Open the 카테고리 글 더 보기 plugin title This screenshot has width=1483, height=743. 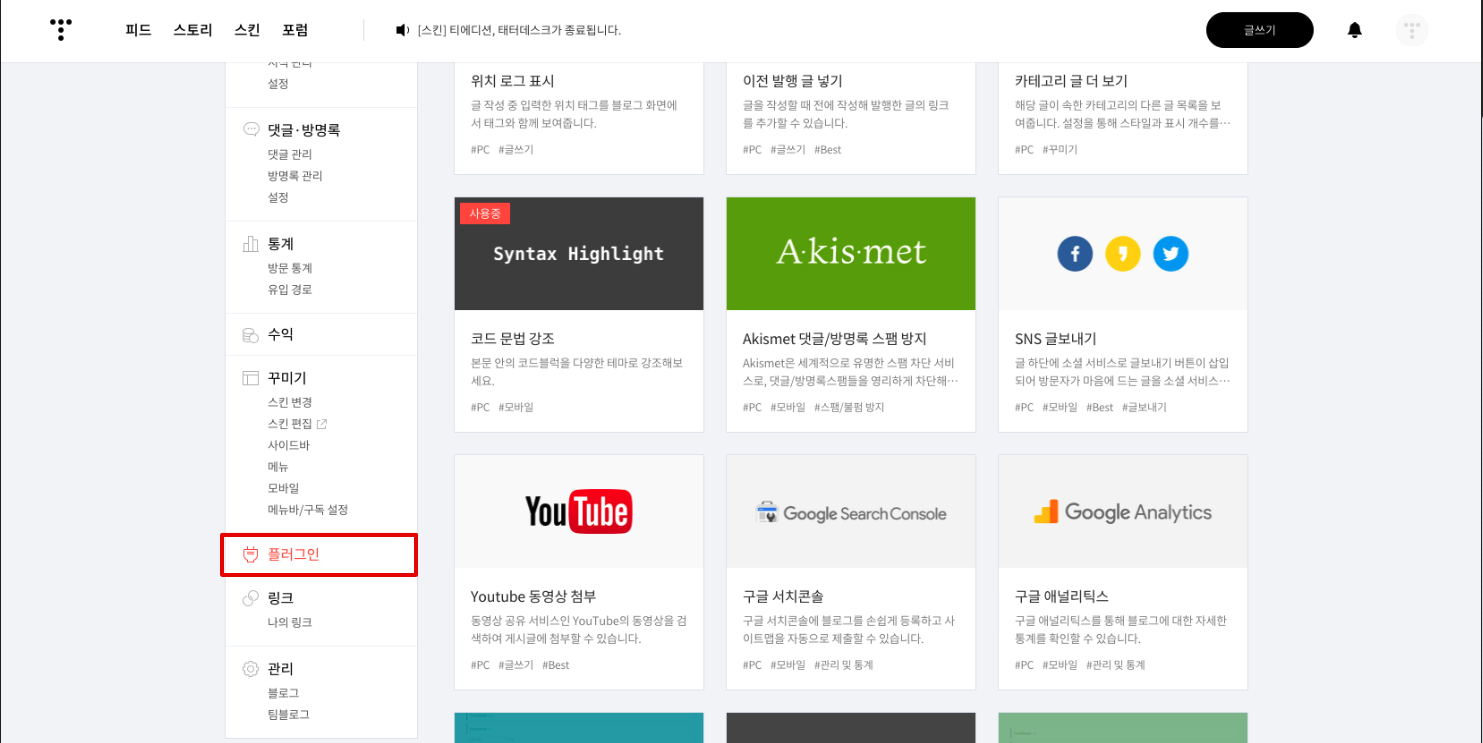tap(1072, 81)
